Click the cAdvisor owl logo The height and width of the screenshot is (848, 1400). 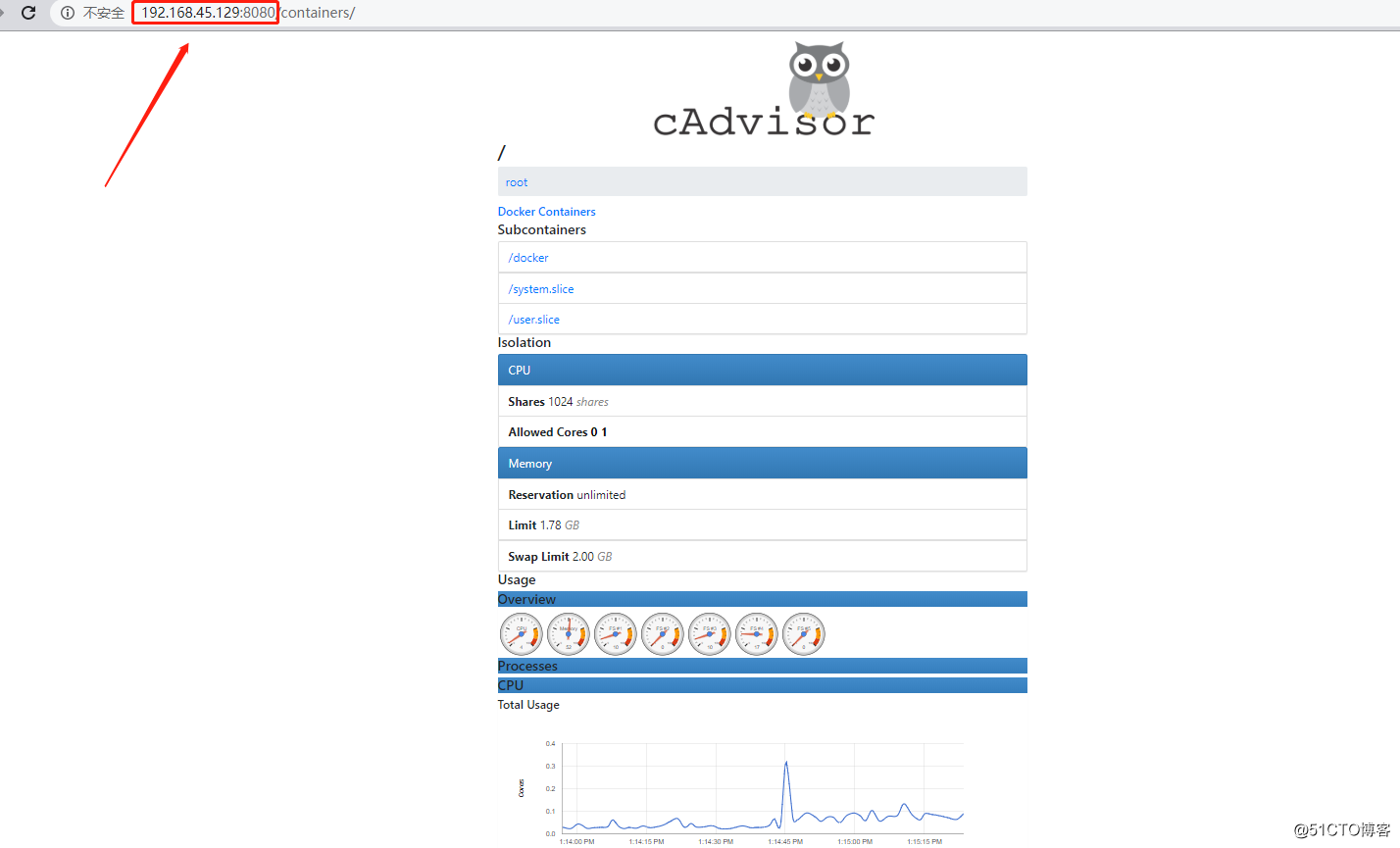click(764, 88)
